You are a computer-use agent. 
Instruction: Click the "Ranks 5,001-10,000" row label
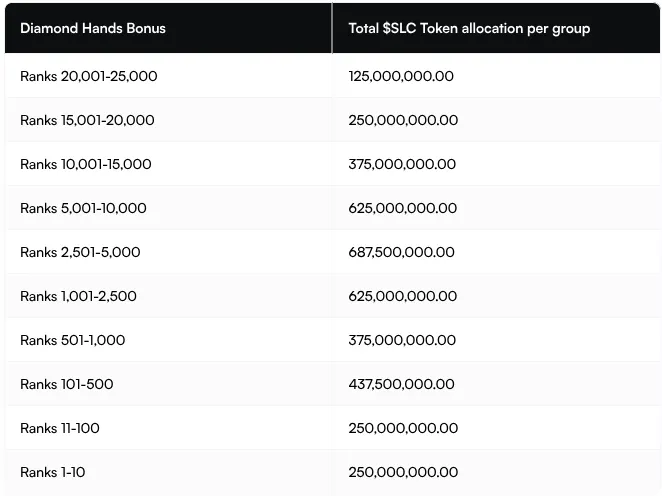[83, 208]
